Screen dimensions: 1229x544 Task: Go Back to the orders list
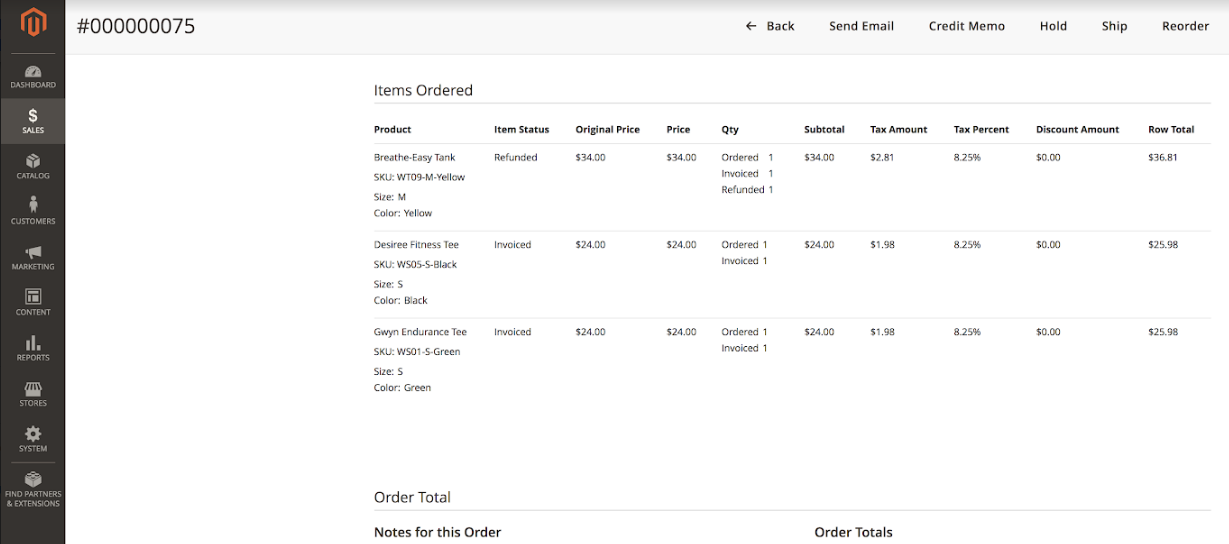pyautogui.click(x=769, y=26)
